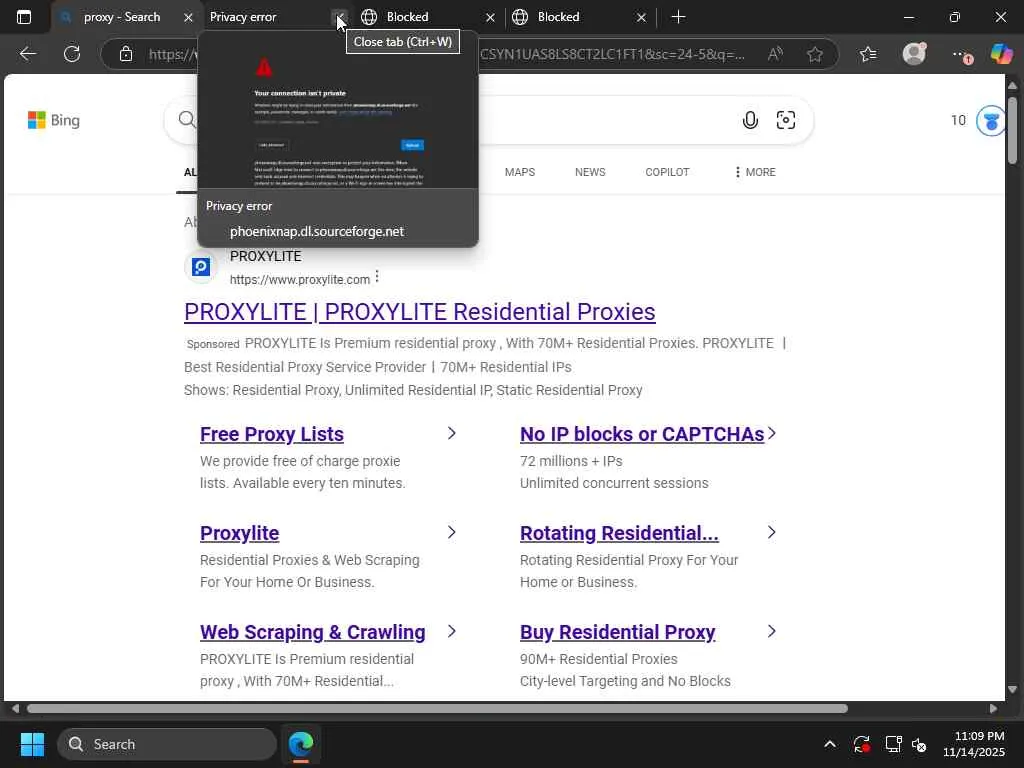Click the scroll right arrow
Screen dimensions: 1024x768
point(993,709)
